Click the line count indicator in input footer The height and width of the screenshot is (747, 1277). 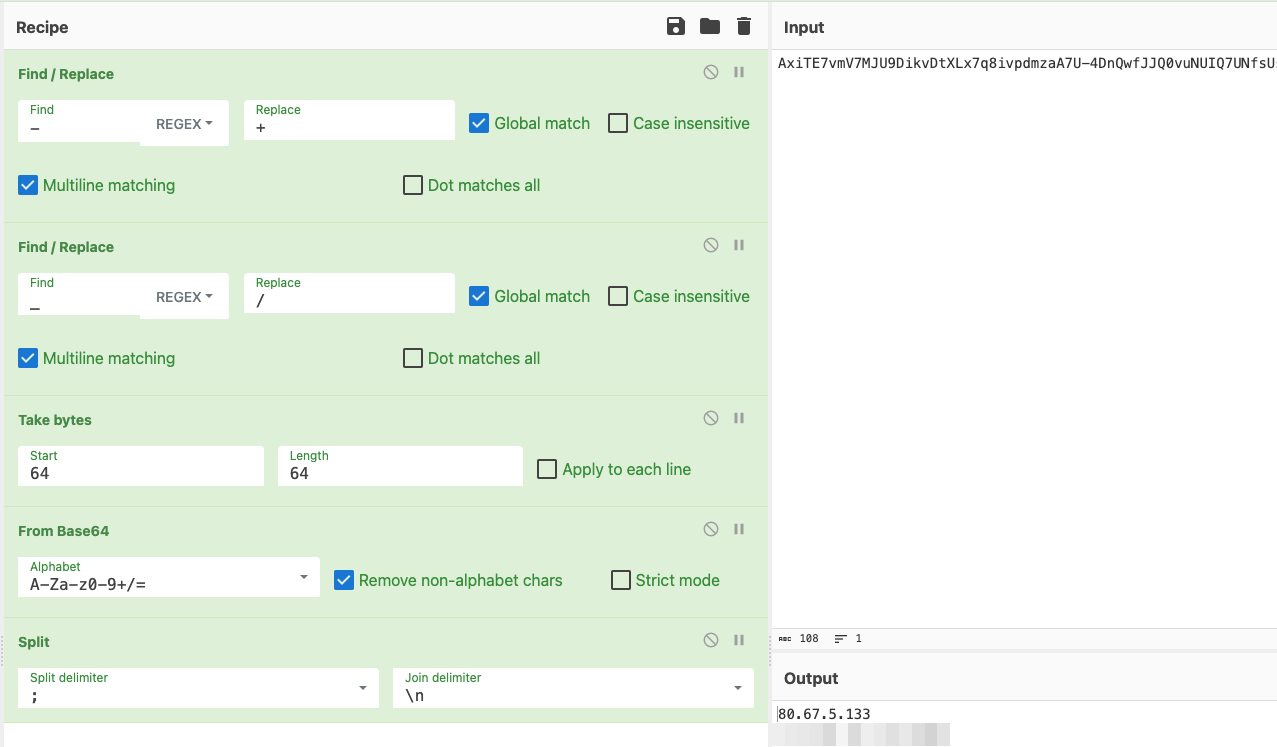(x=850, y=638)
